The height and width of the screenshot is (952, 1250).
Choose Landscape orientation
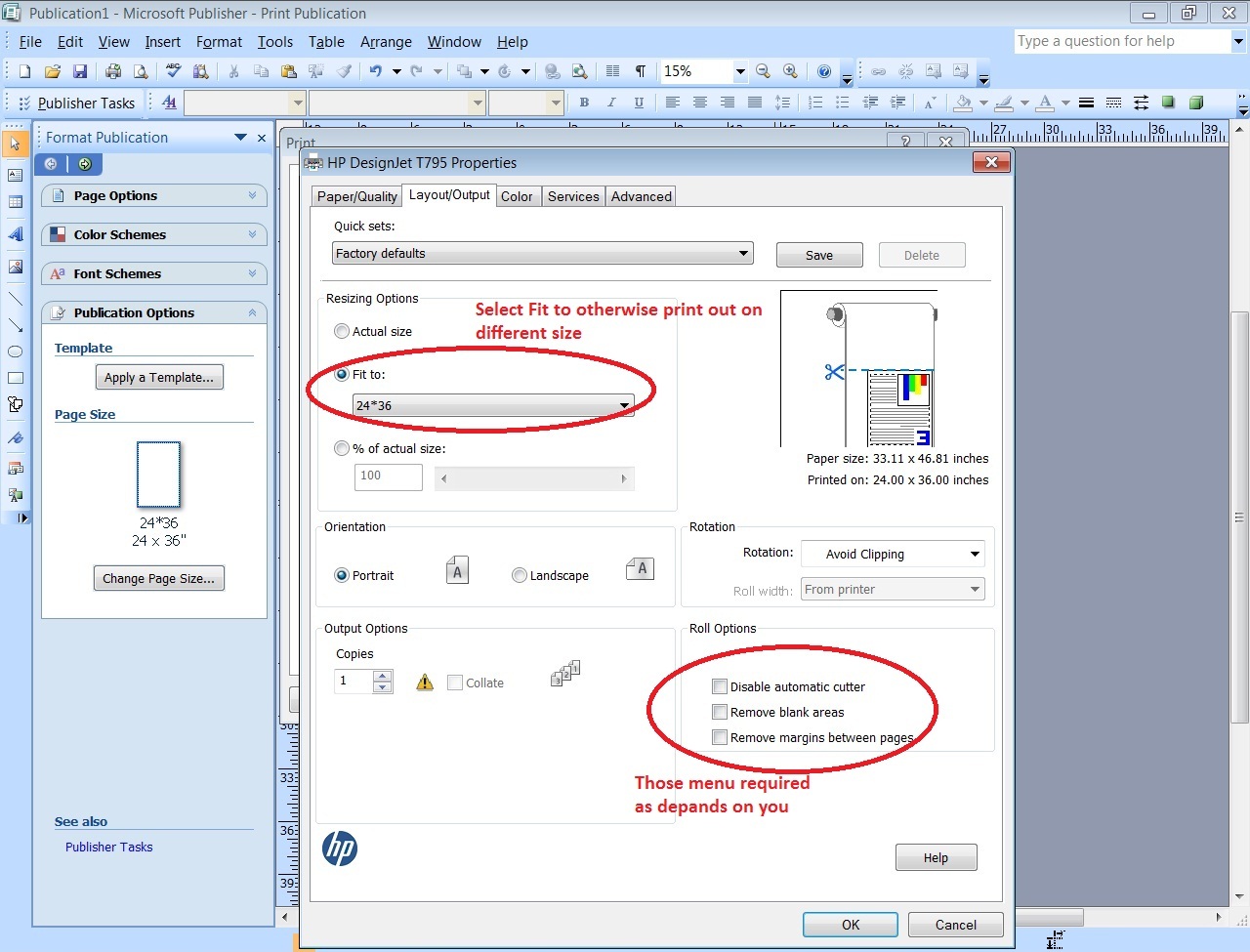[520, 575]
